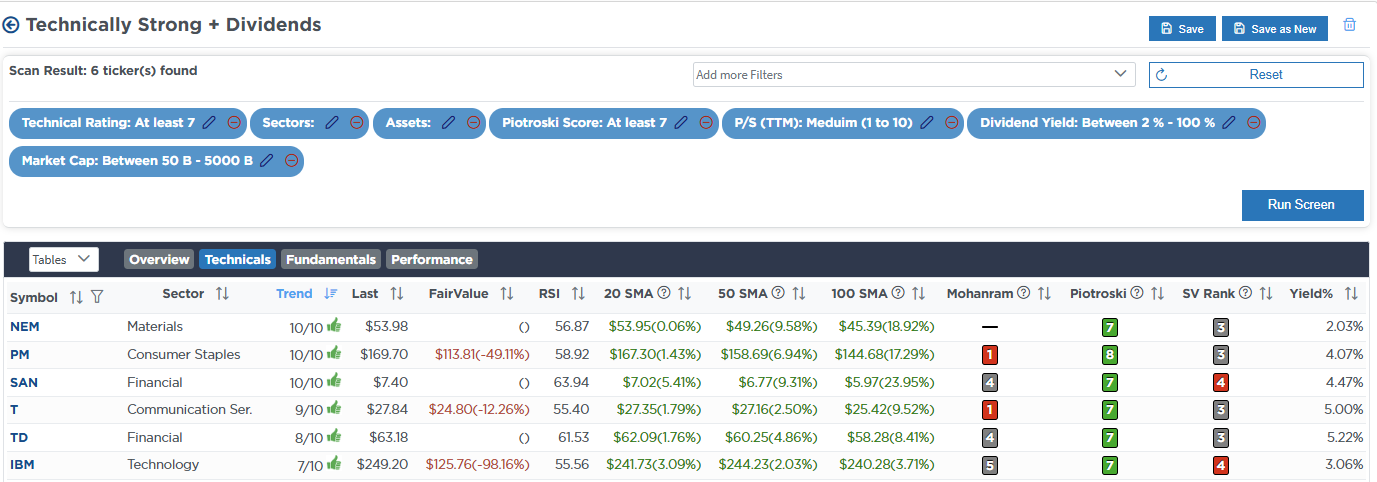Click PM's Piotroski score badge 8

[1108, 355]
